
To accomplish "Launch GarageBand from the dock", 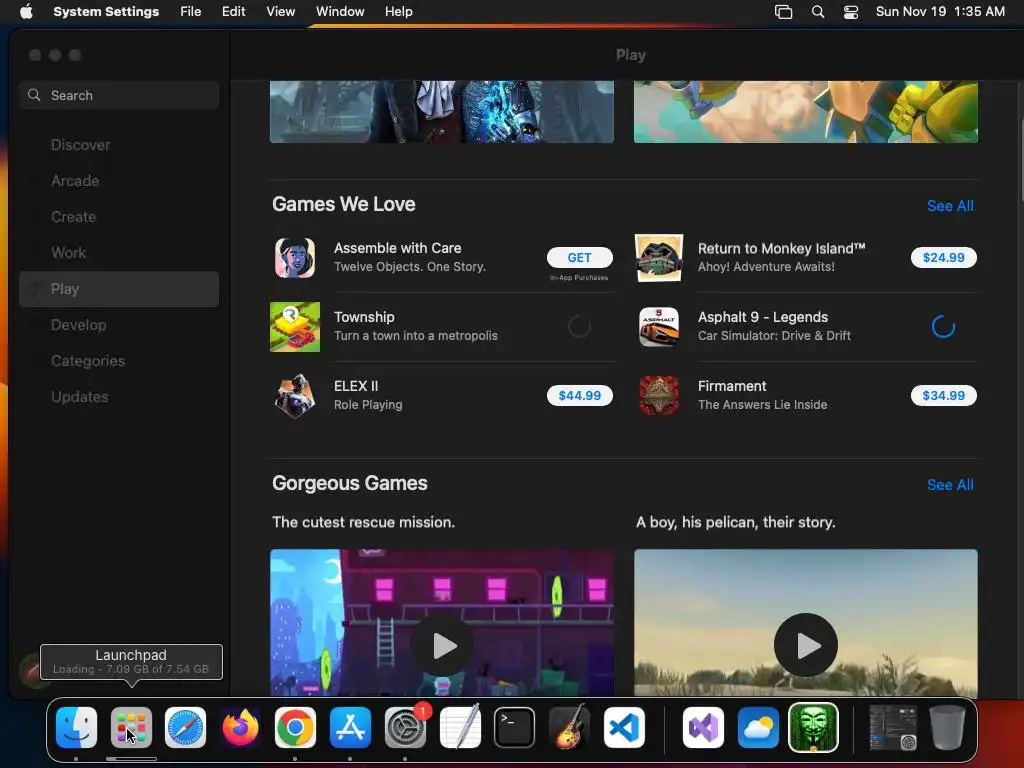I will point(569,728).
